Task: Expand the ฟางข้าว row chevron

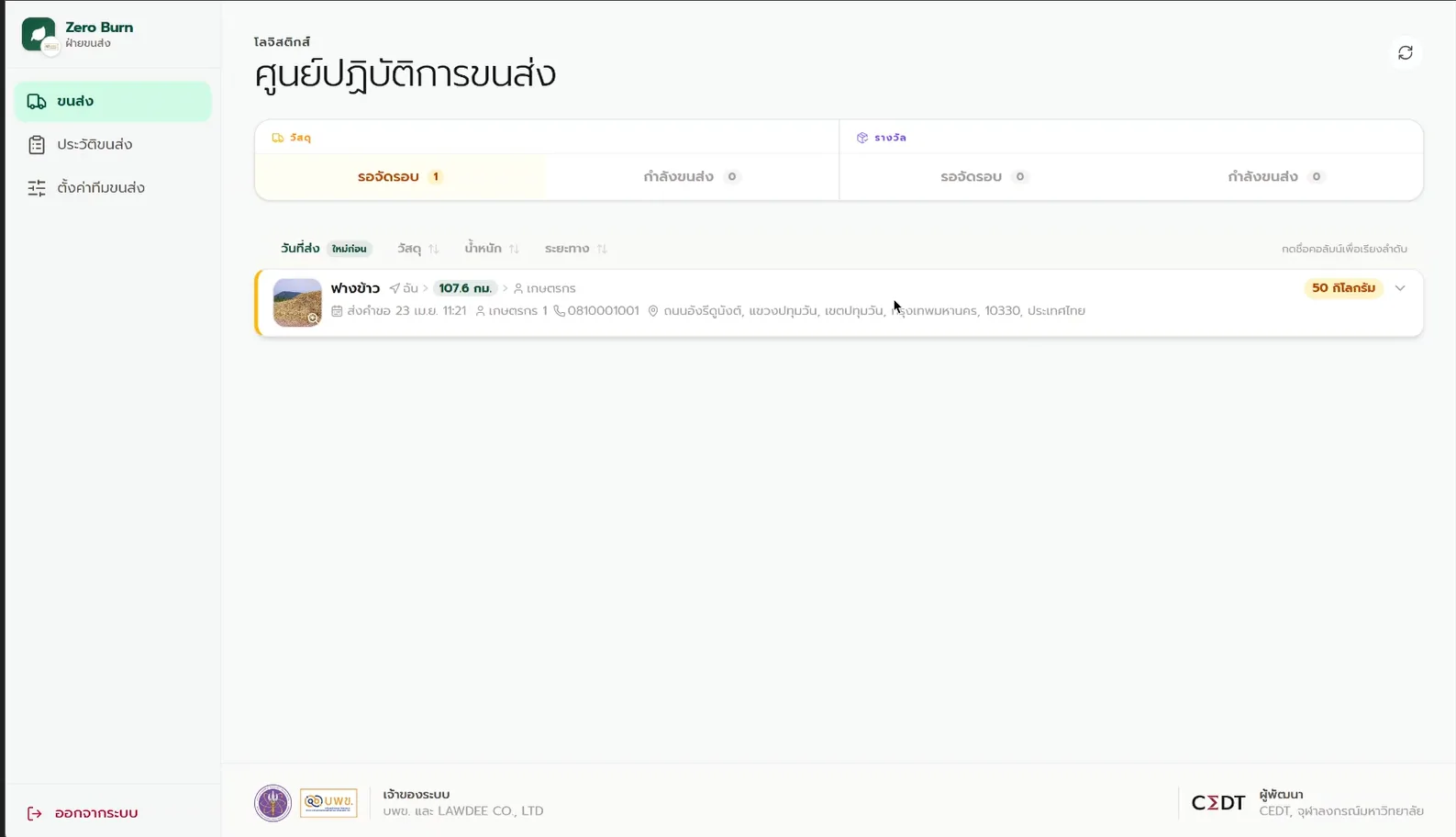Action: (1400, 288)
